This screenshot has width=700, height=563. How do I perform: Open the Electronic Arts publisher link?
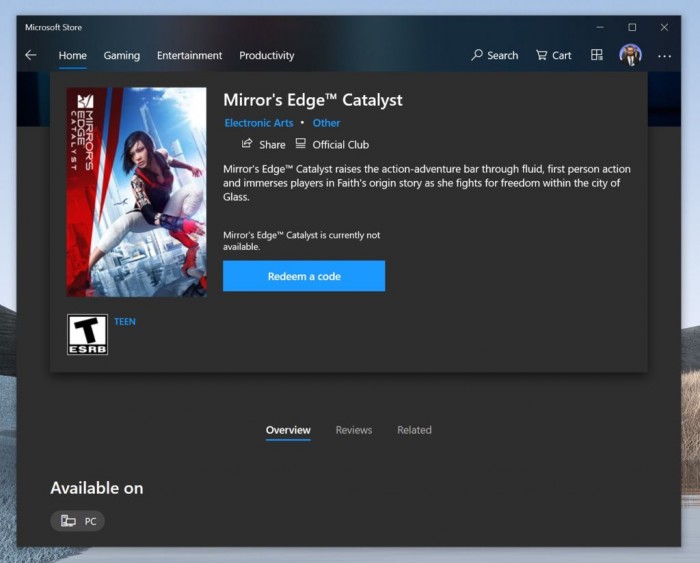pyautogui.click(x=259, y=123)
